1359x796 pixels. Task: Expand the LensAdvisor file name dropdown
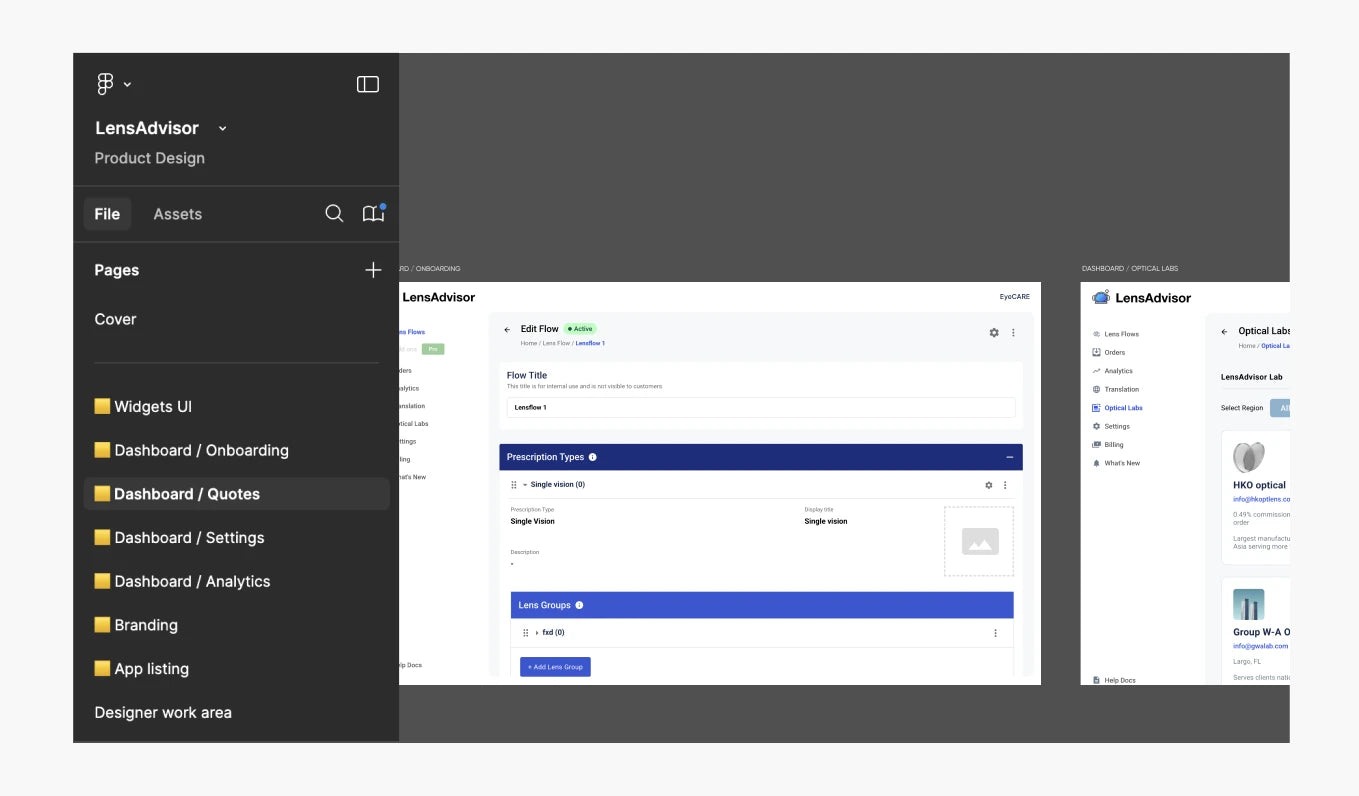[222, 128]
